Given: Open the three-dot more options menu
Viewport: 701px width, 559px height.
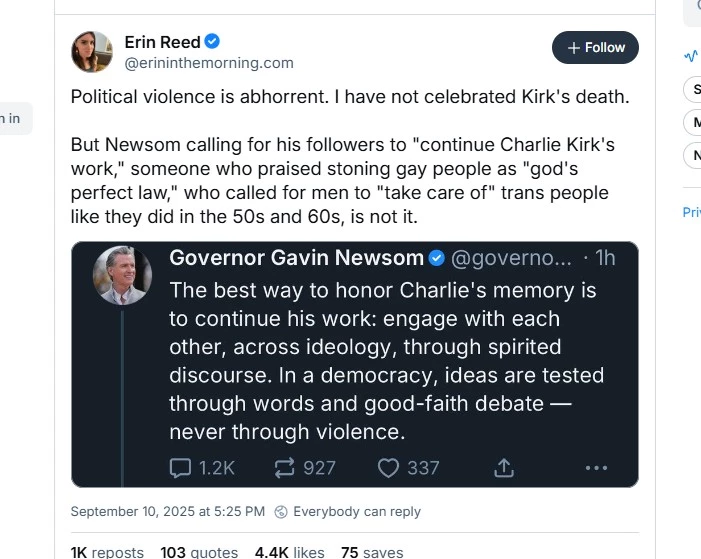Looking at the screenshot, I should point(596,467).
